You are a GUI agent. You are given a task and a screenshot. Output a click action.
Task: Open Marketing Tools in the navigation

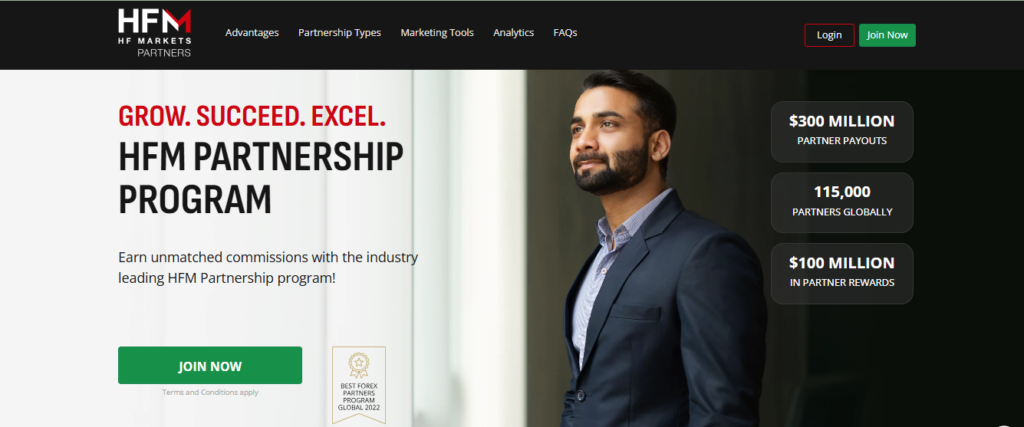click(437, 33)
